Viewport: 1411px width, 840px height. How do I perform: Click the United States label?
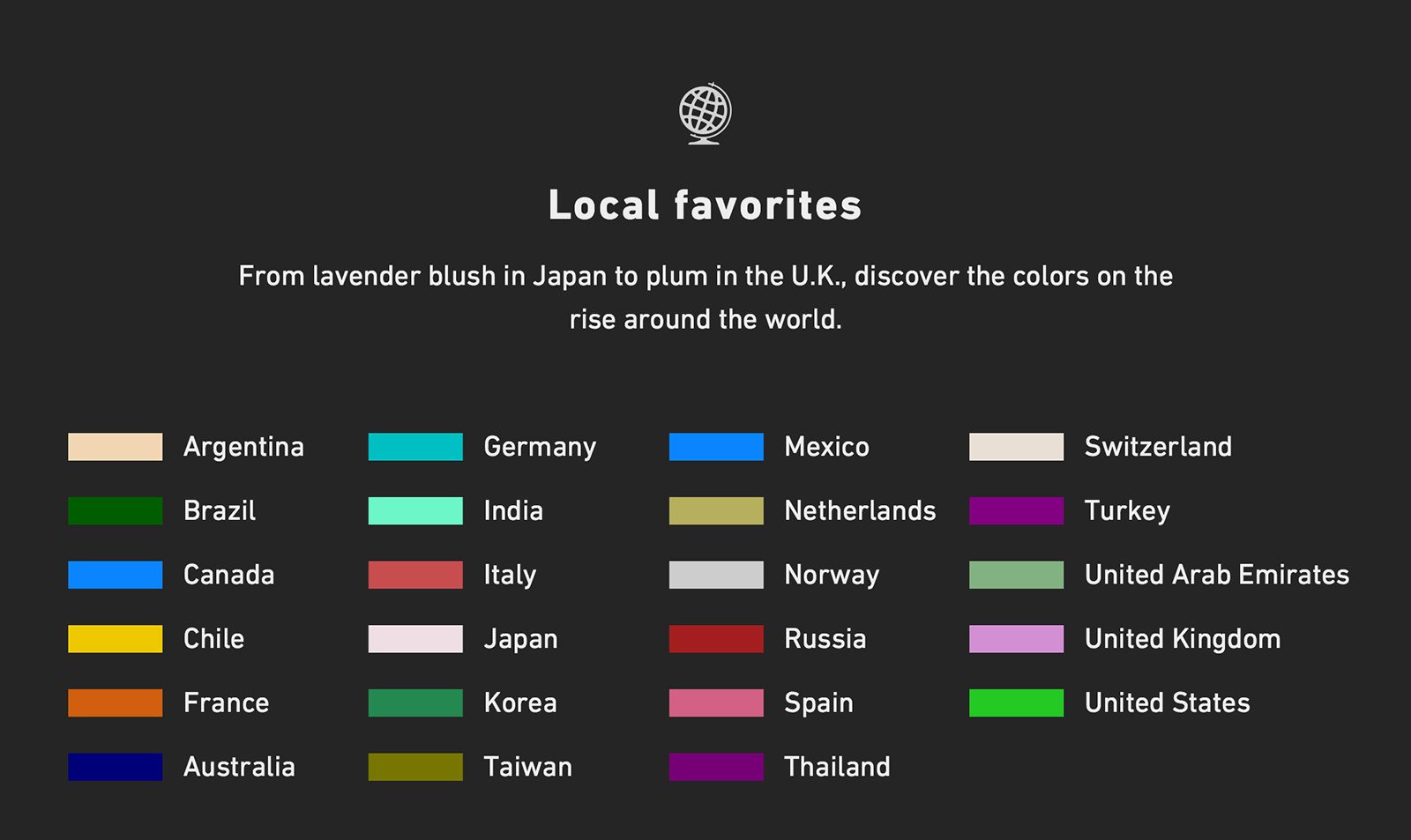[1167, 703]
